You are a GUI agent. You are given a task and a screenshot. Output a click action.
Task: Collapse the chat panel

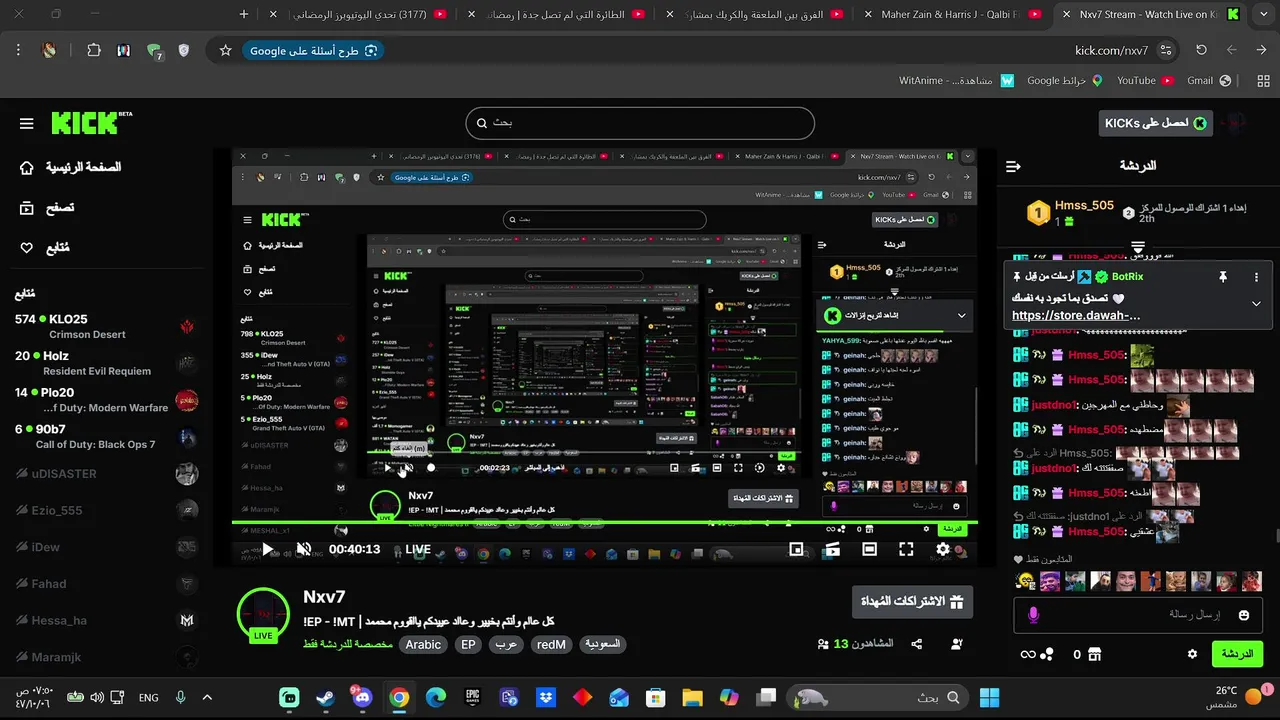coord(1013,166)
